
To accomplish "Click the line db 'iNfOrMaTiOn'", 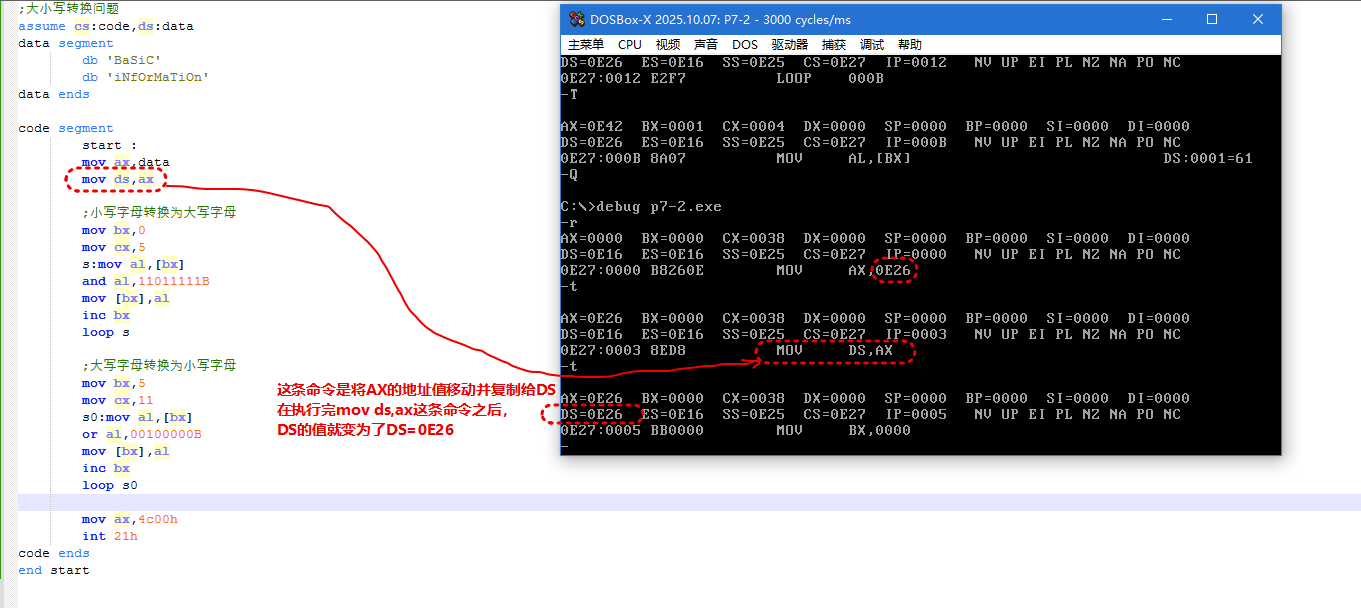I will 146,77.
